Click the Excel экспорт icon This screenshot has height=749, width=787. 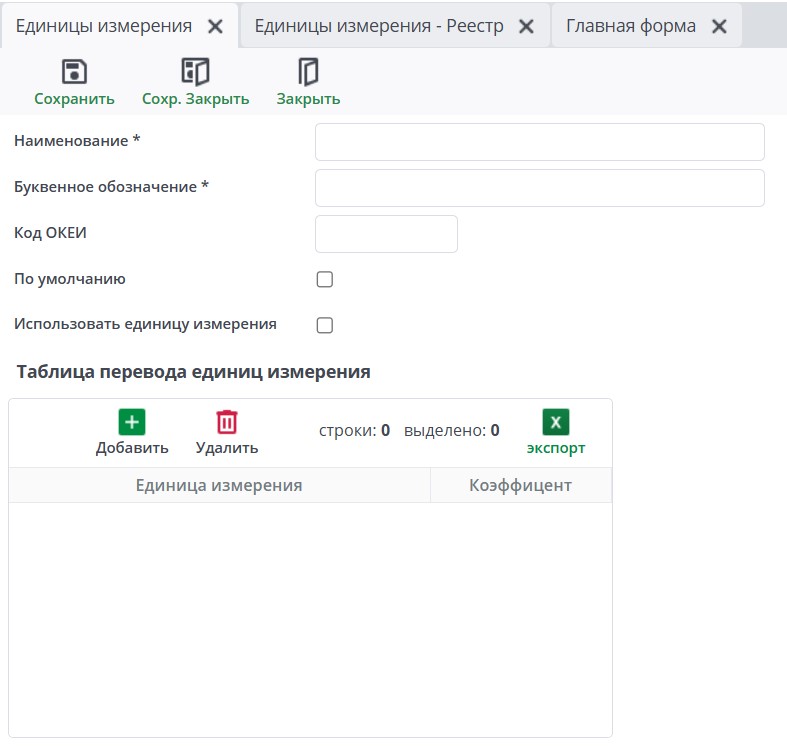tap(556, 422)
